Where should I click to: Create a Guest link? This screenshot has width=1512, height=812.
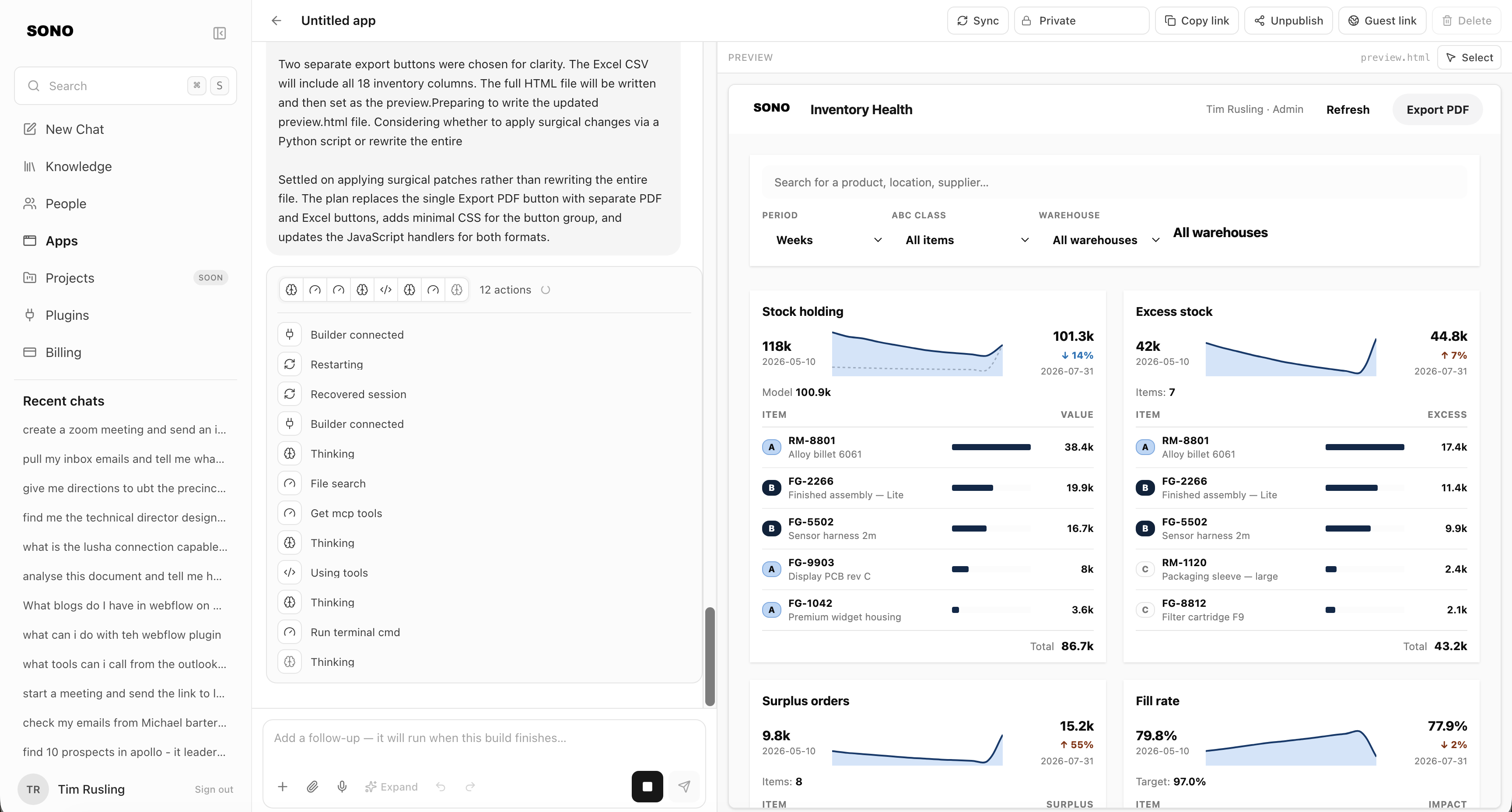coord(1382,21)
